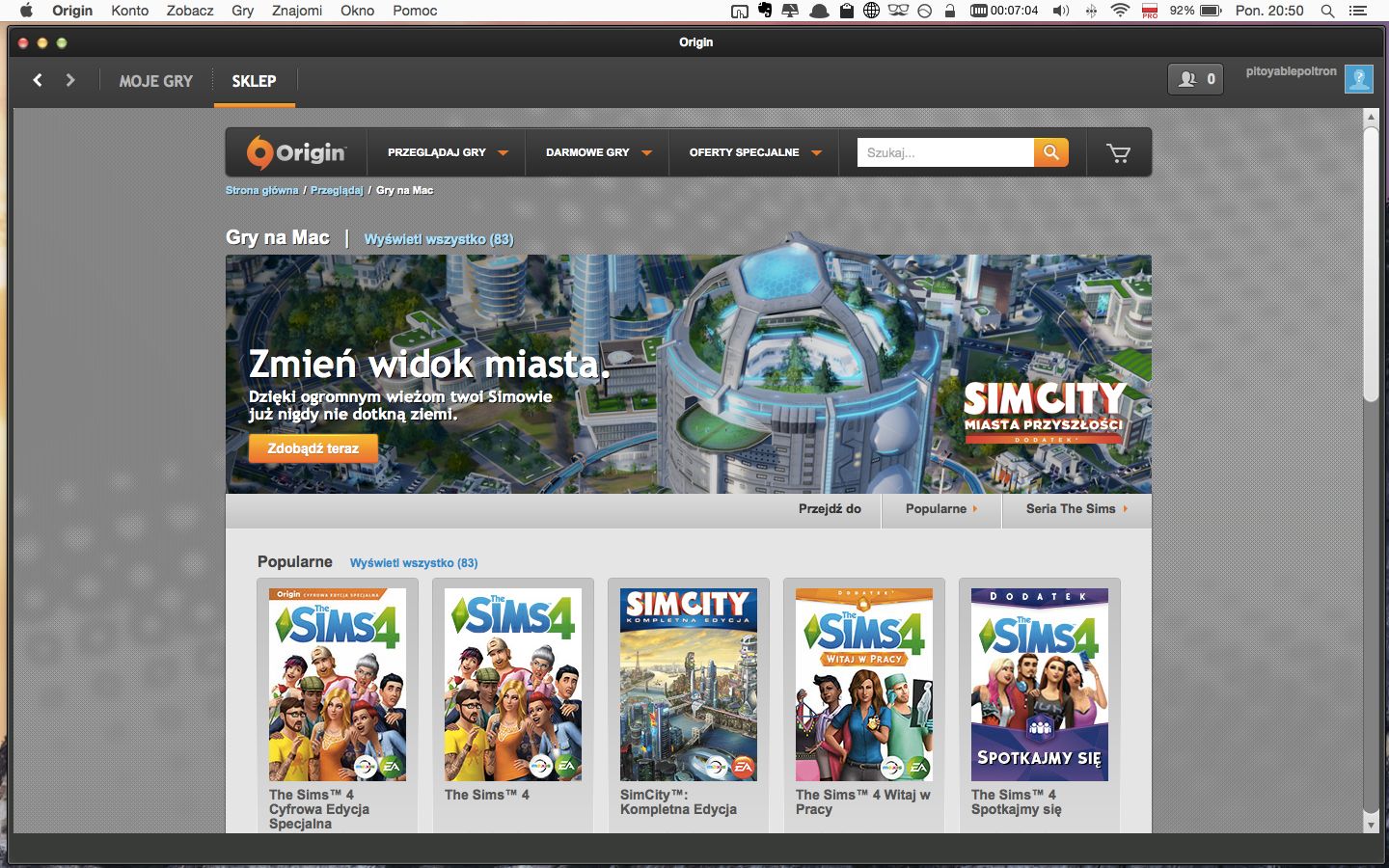Open The Sims 4 Cyfrowa Edycja Specjalna cover
This screenshot has height=868, width=1389.
[338, 685]
